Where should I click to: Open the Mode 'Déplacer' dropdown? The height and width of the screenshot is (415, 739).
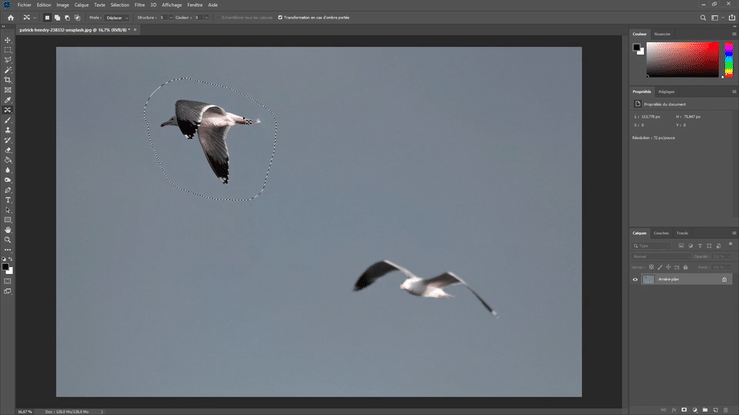tap(116, 17)
